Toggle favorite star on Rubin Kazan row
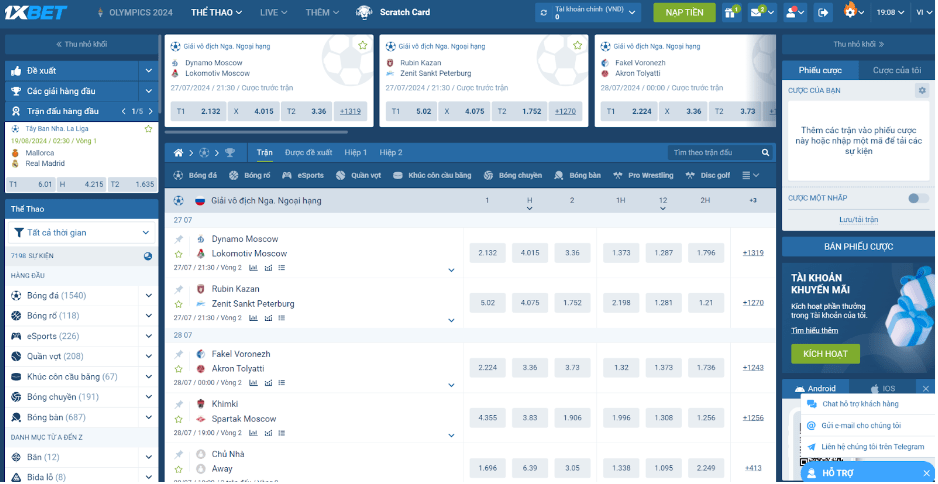 click(178, 305)
